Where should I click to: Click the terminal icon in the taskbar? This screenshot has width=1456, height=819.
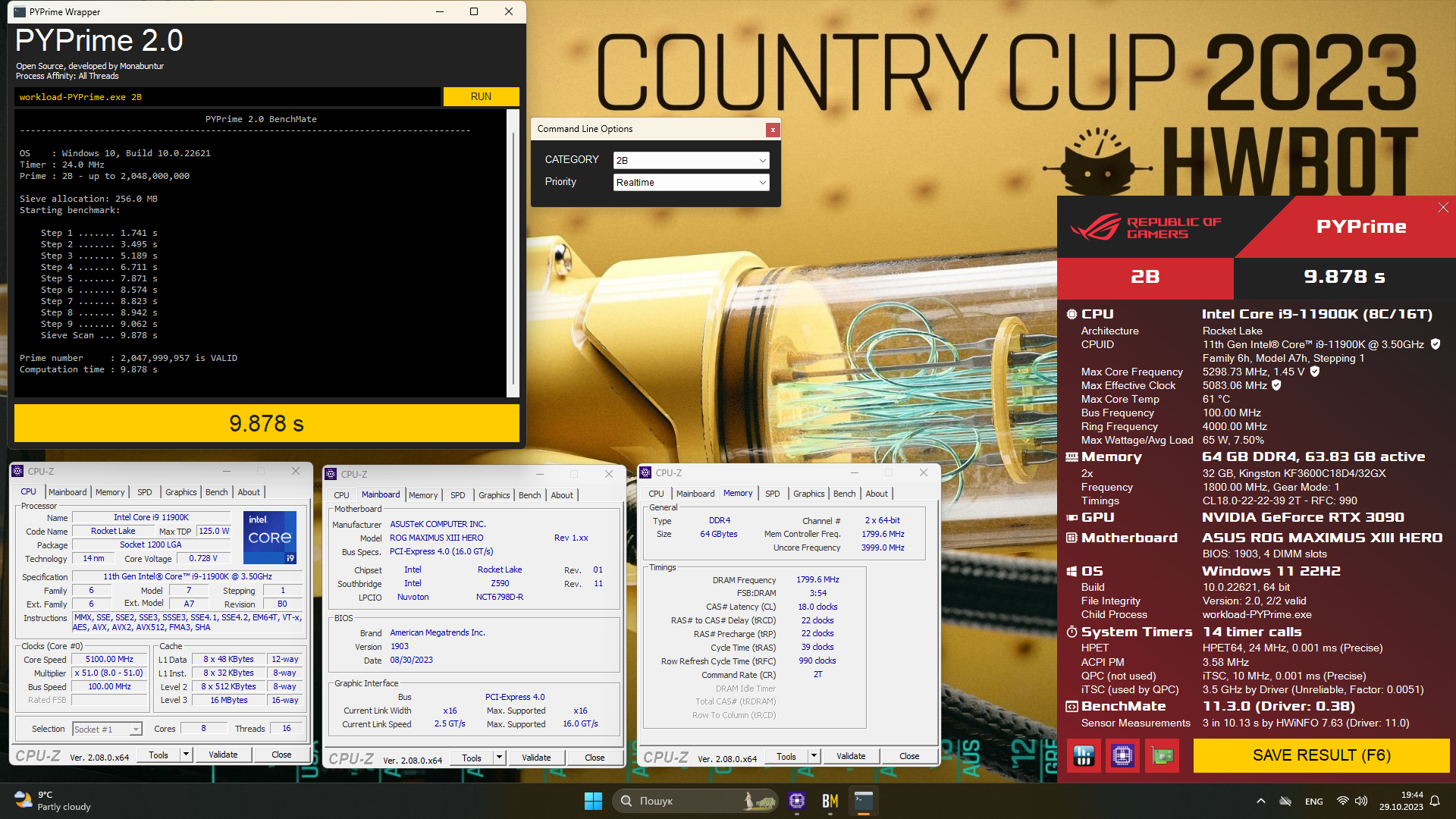tap(863, 801)
